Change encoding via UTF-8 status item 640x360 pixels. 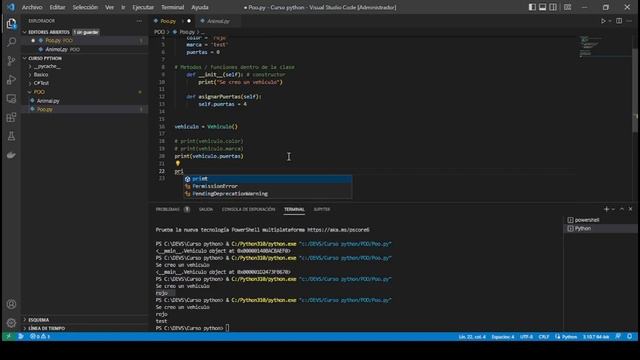(x=526, y=337)
